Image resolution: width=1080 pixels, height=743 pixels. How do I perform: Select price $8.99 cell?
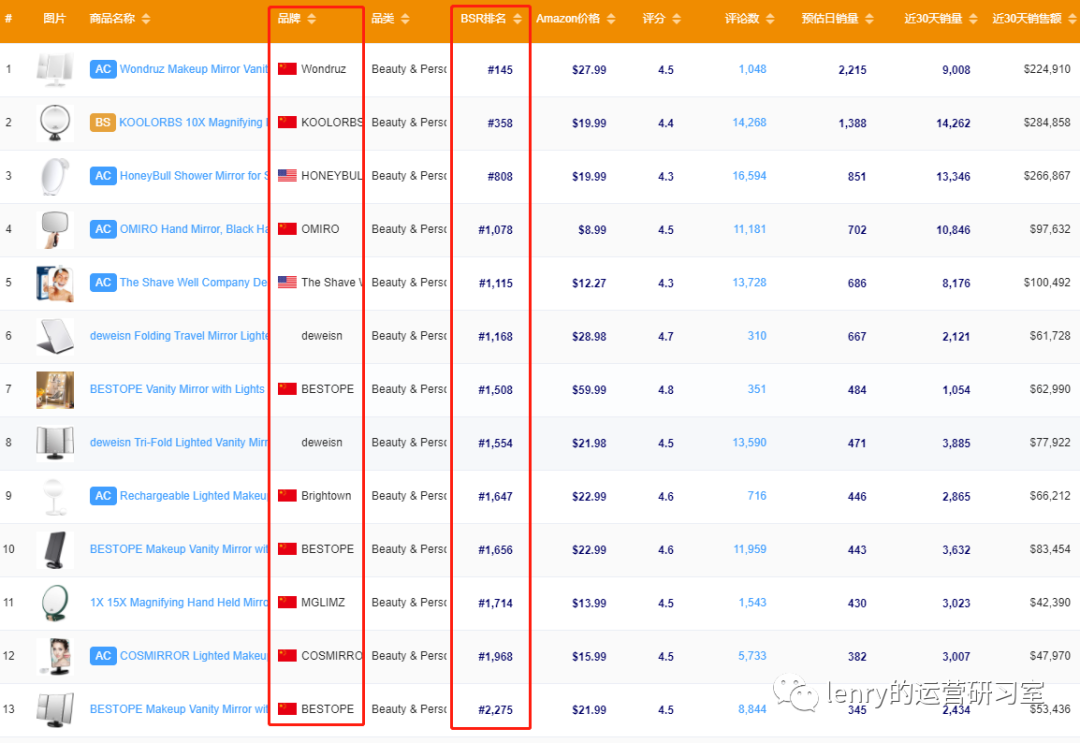click(x=592, y=230)
